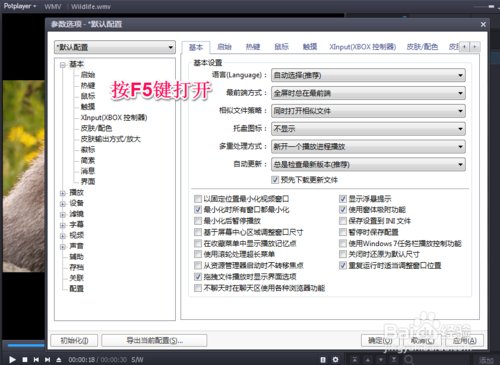Click the Play button in the player bar
Image resolution: width=500 pixels, height=365 pixels.
[12, 360]
